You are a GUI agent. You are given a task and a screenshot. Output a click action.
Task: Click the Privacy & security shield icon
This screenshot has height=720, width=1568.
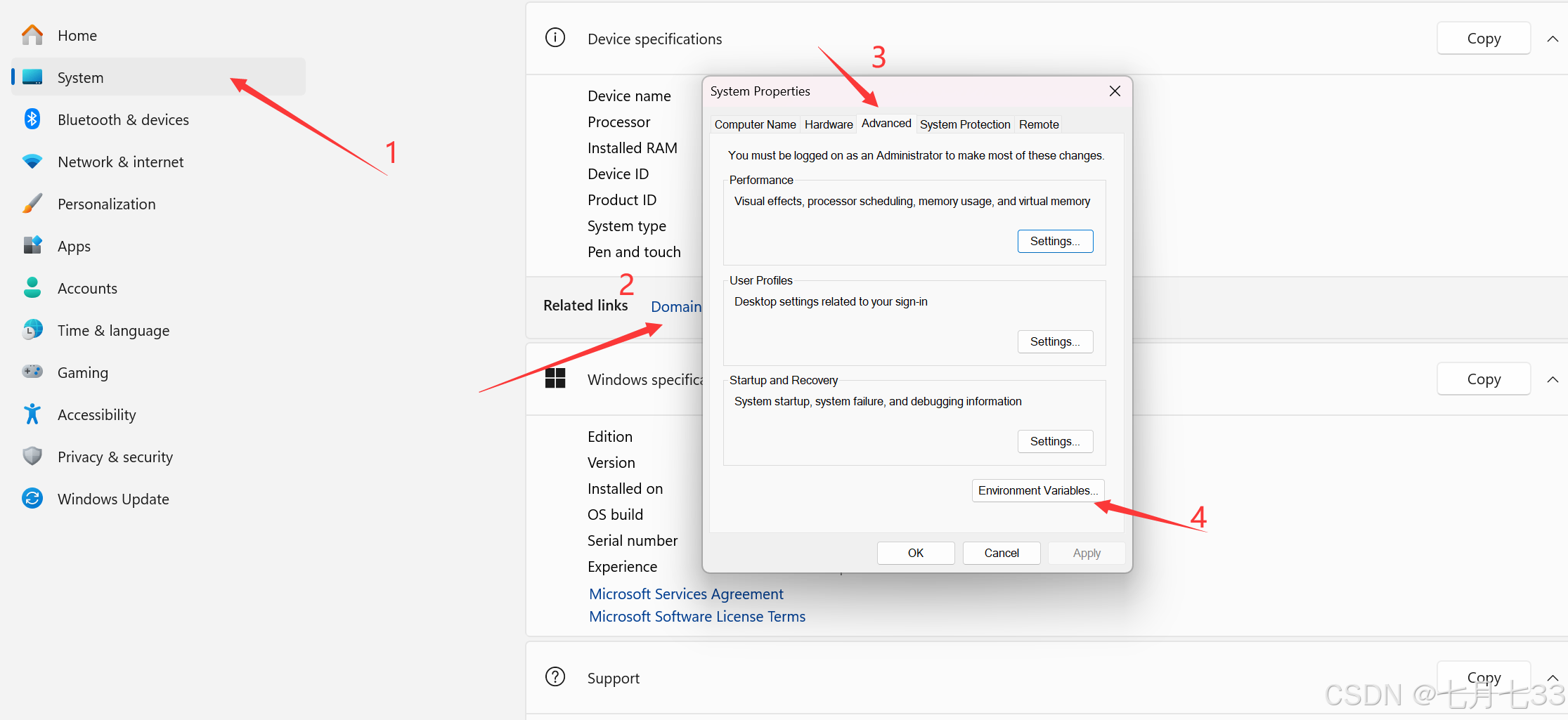(32, 456)
